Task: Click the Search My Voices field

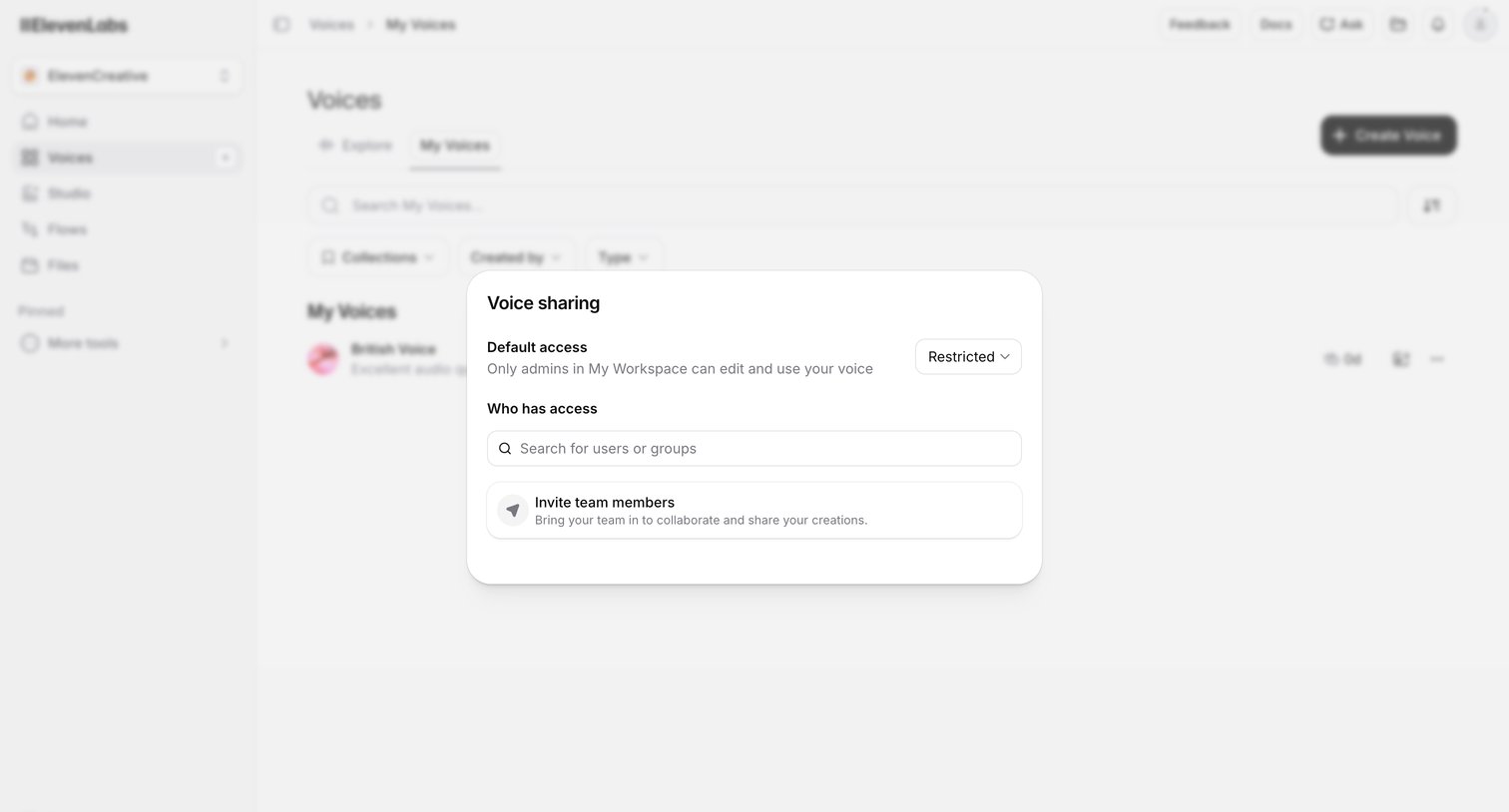Action: [852, 205]
